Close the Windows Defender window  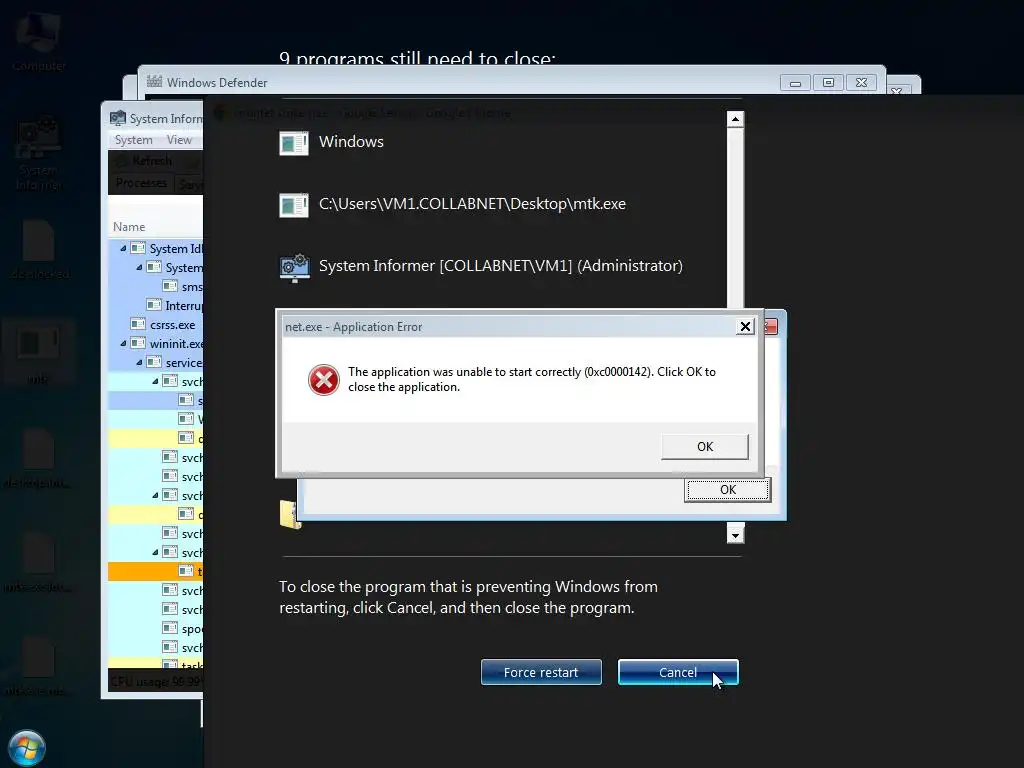point(861,83)
